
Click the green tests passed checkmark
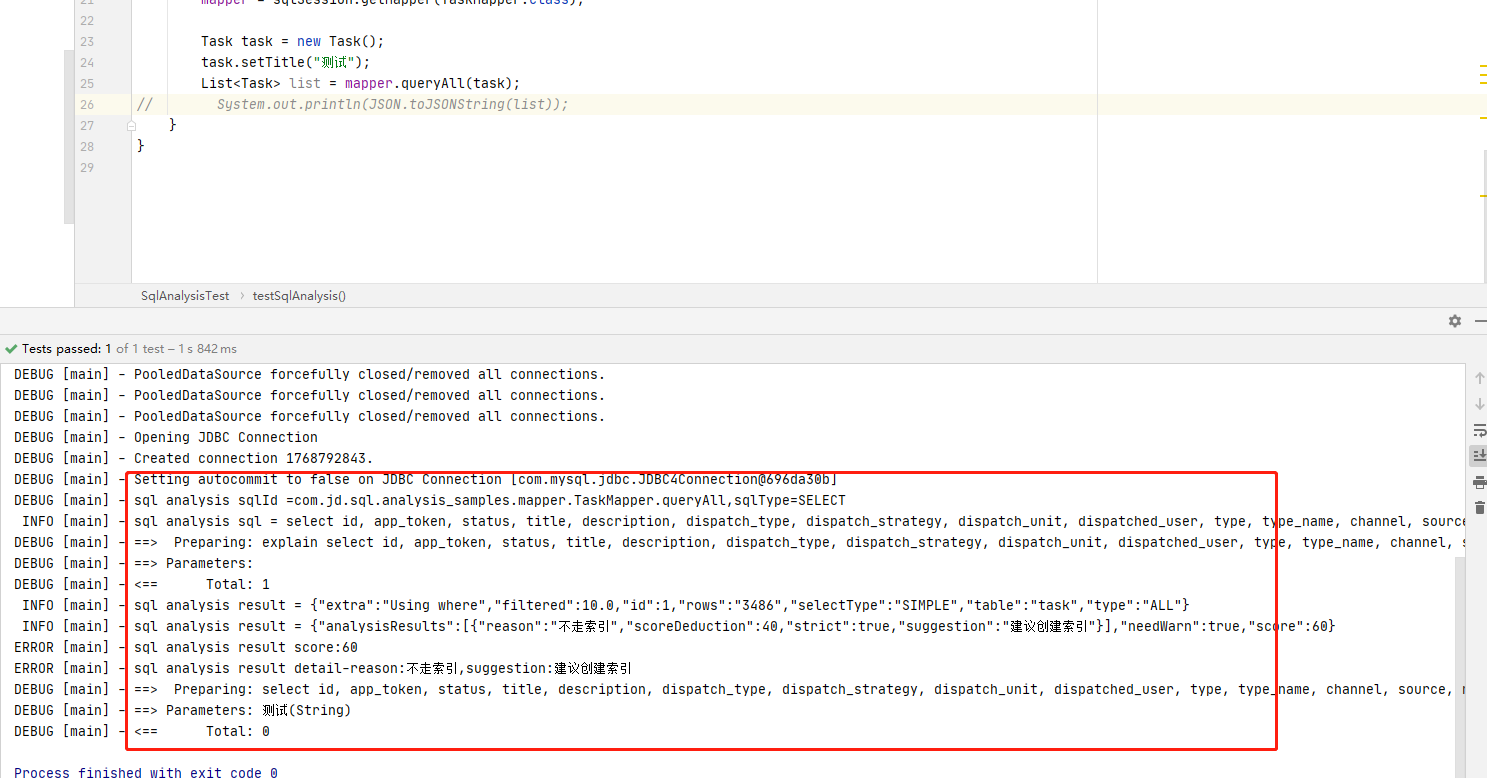click(x=11, y=349)
